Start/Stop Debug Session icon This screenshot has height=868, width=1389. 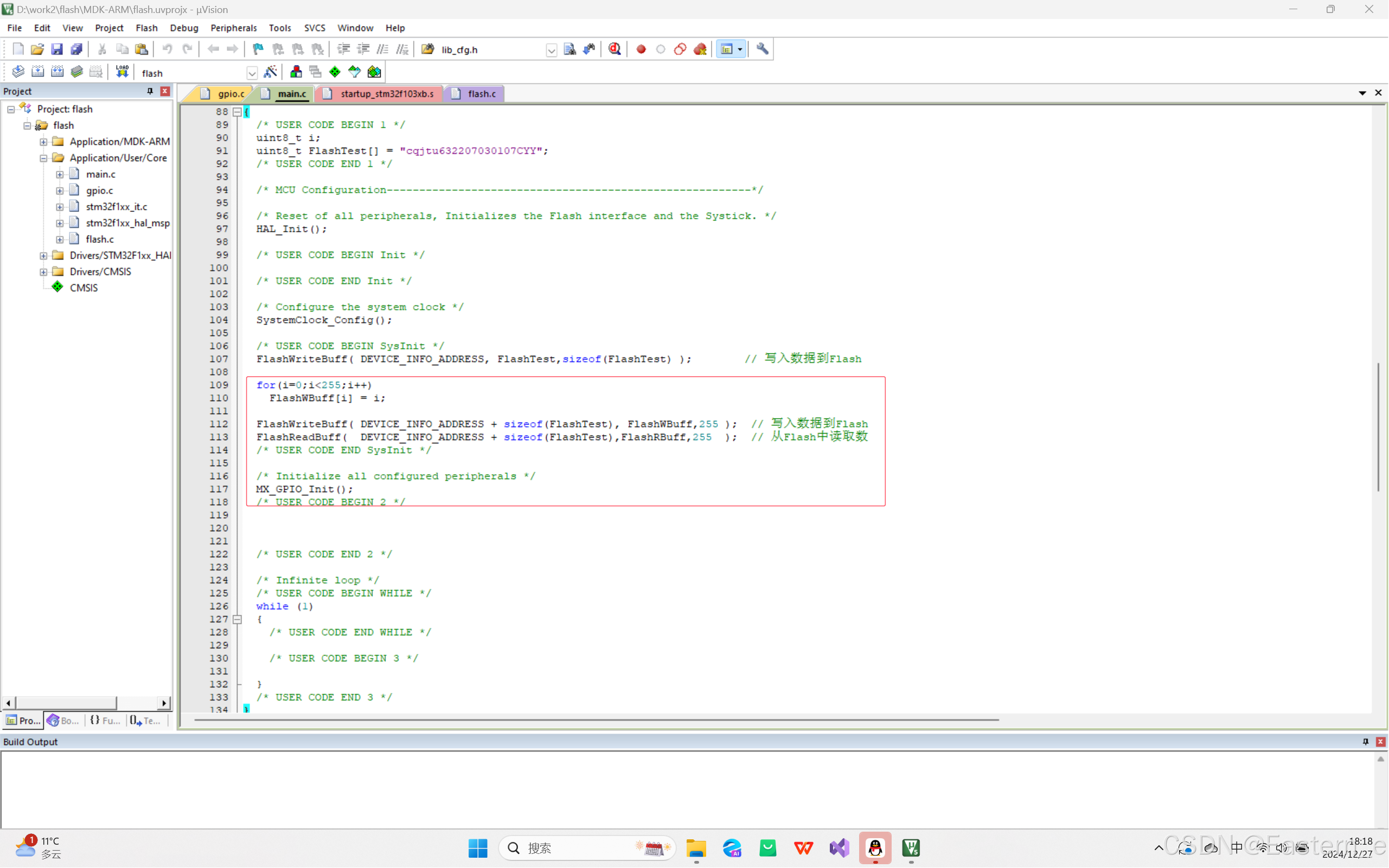[615, 49]
